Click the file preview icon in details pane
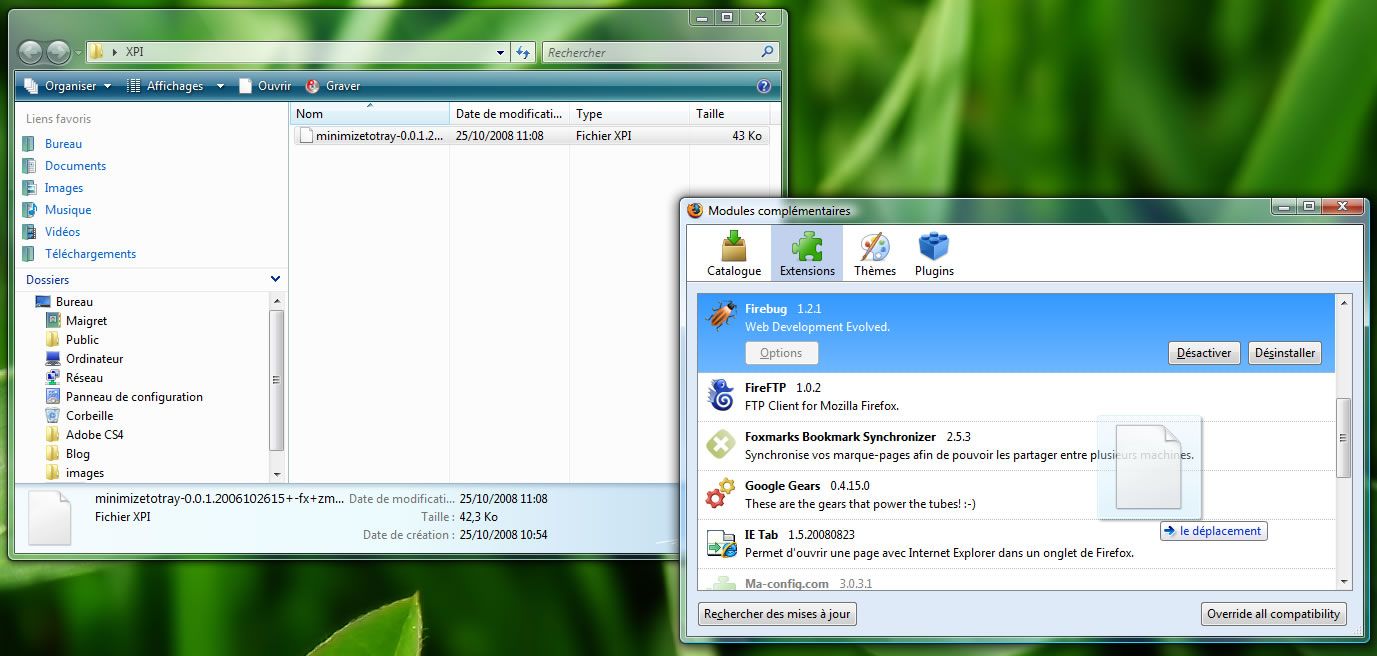The image size is (1377, 656). click(50, 517)
